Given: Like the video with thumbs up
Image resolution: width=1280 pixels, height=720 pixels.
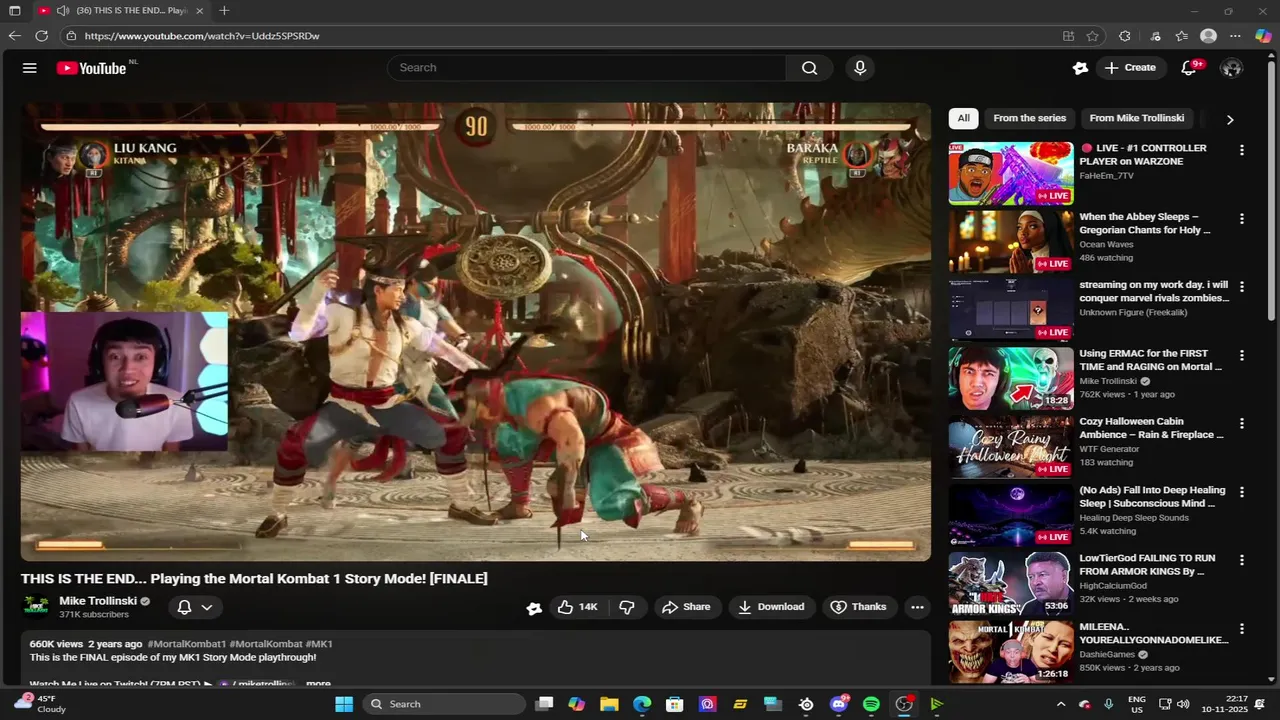Looking at the screenshot, I should click(577, 607).
